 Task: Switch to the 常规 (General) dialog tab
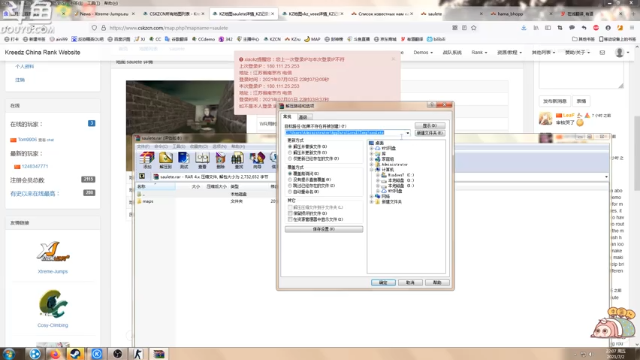pos(287,117)
